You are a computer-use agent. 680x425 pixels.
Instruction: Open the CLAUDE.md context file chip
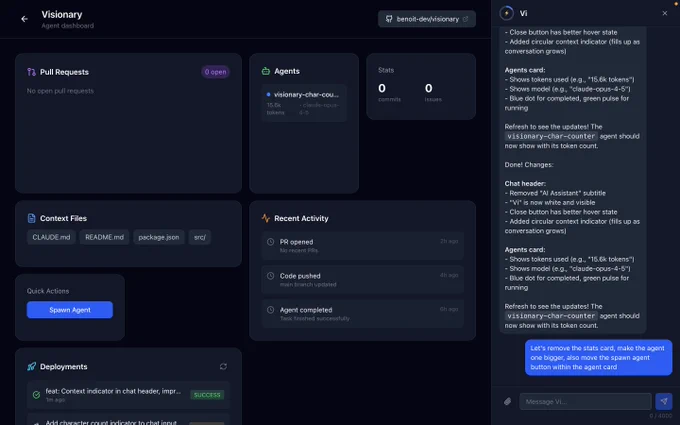coord(51,237)
